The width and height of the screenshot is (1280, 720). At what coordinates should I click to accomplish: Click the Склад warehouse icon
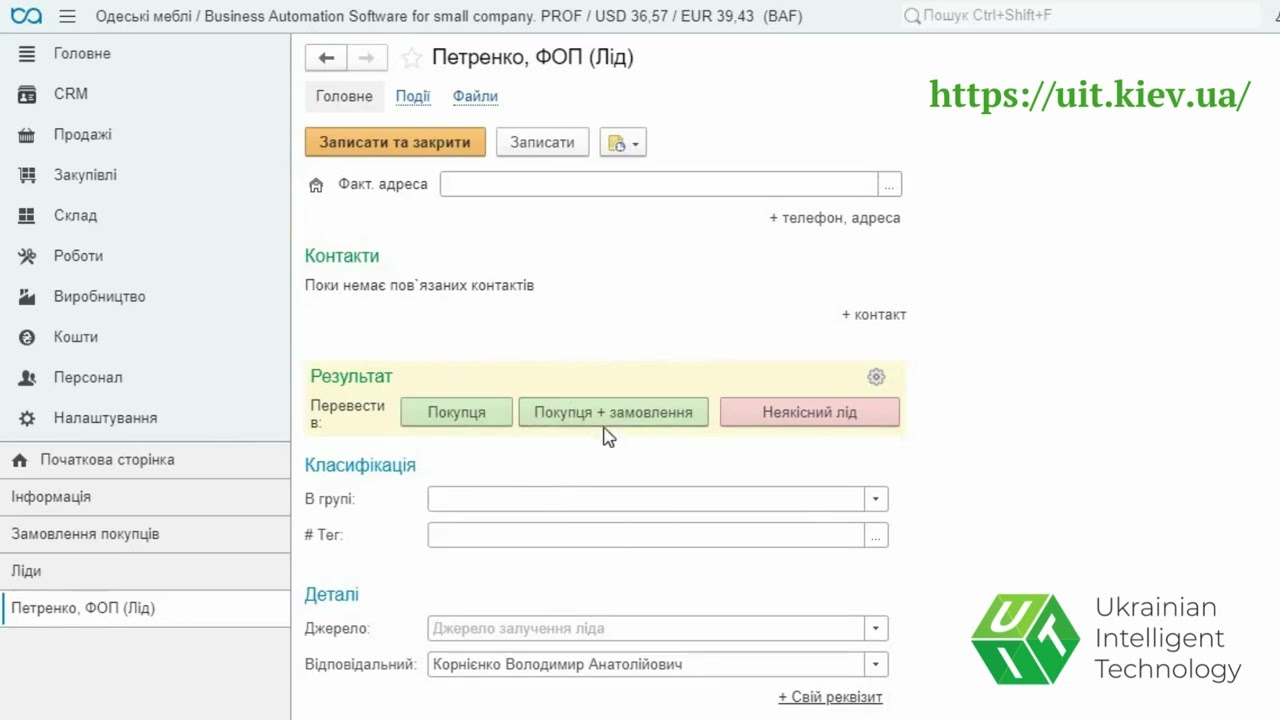point(27,216)
